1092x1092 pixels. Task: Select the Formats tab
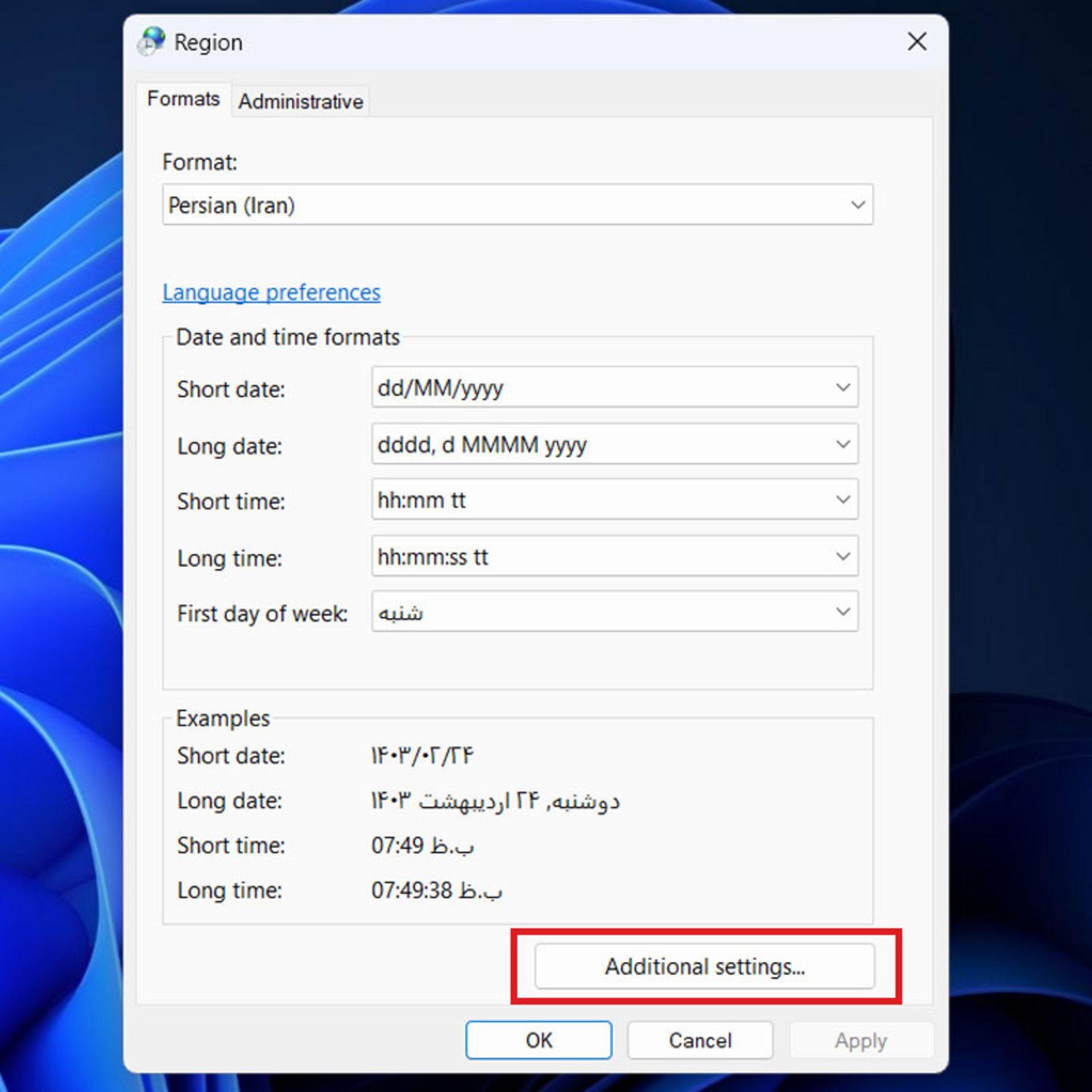[183, 99]
